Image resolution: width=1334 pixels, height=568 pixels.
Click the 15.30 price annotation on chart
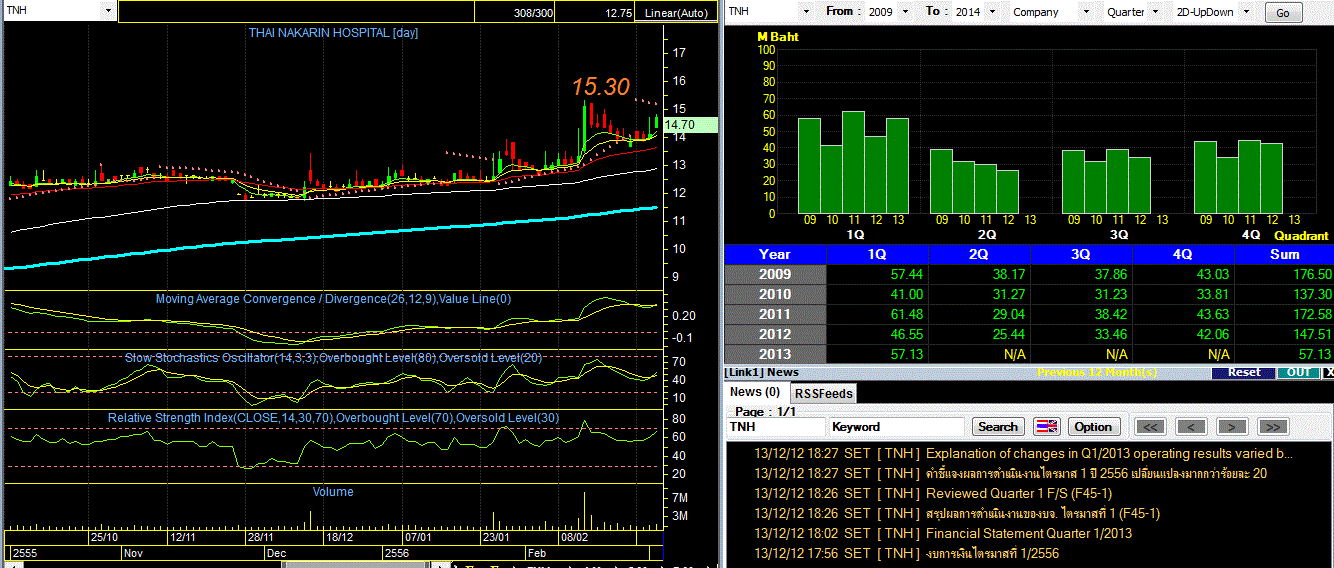(601, 87)
